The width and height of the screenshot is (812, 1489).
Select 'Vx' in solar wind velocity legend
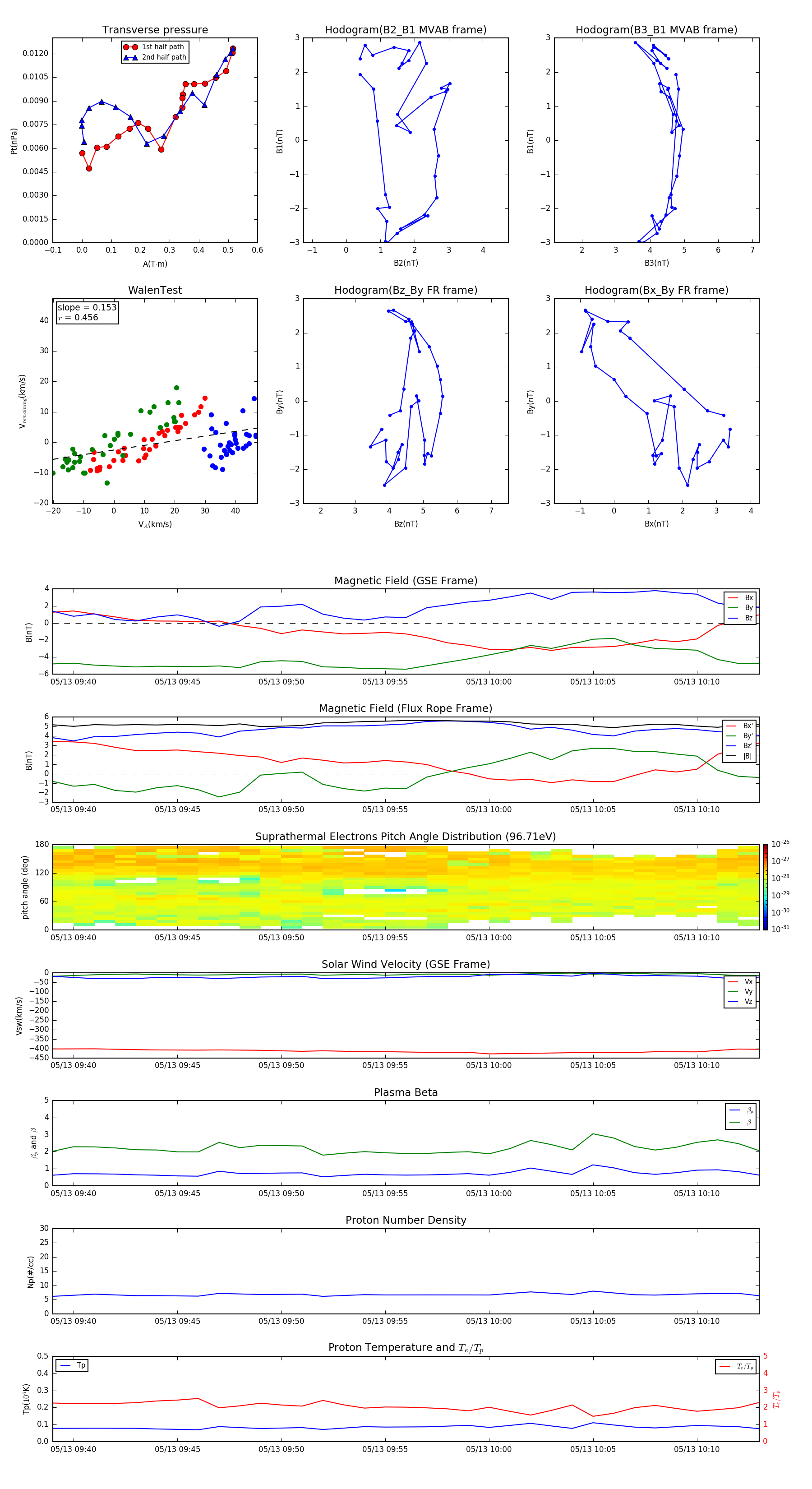click(x=740, y=981)
